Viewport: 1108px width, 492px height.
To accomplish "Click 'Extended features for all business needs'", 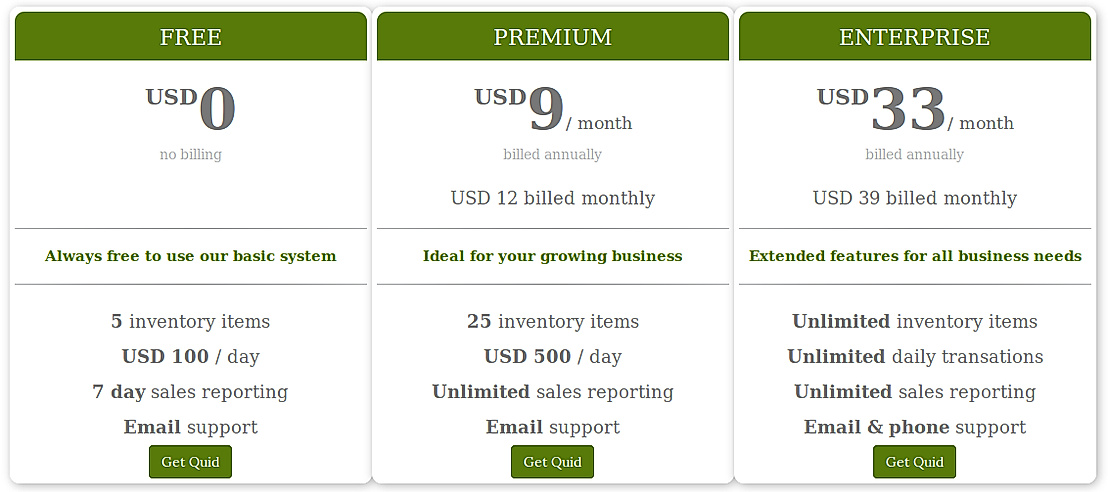I will click(914, 256).
